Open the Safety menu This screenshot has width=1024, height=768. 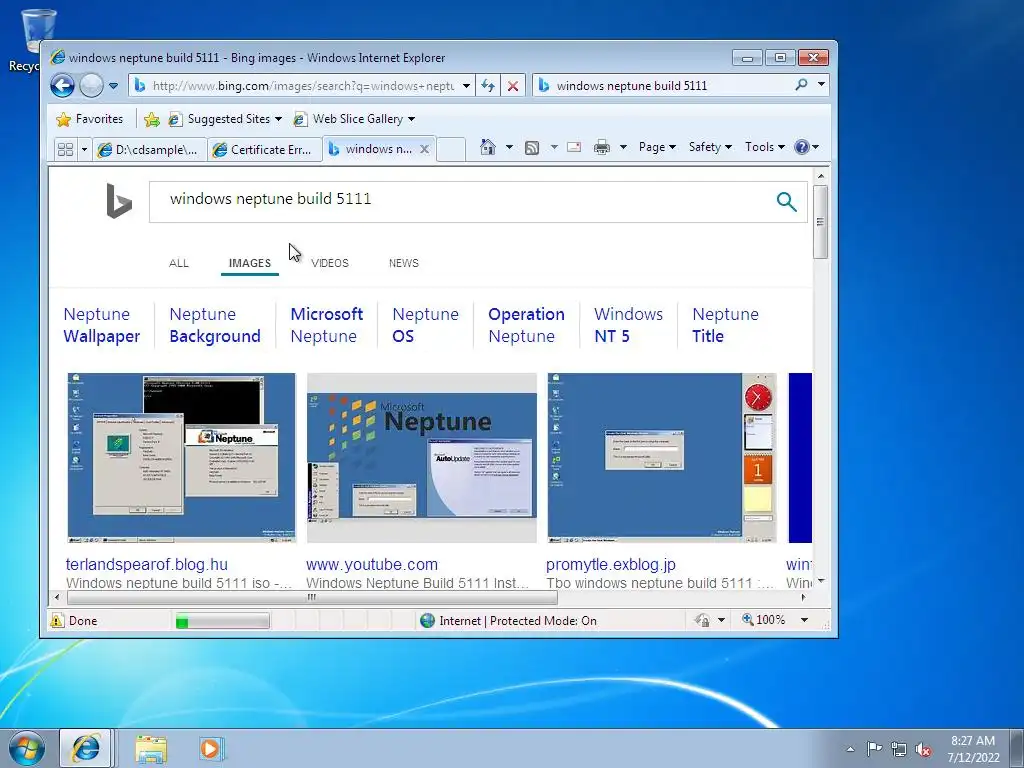click(x=710, y=147)
